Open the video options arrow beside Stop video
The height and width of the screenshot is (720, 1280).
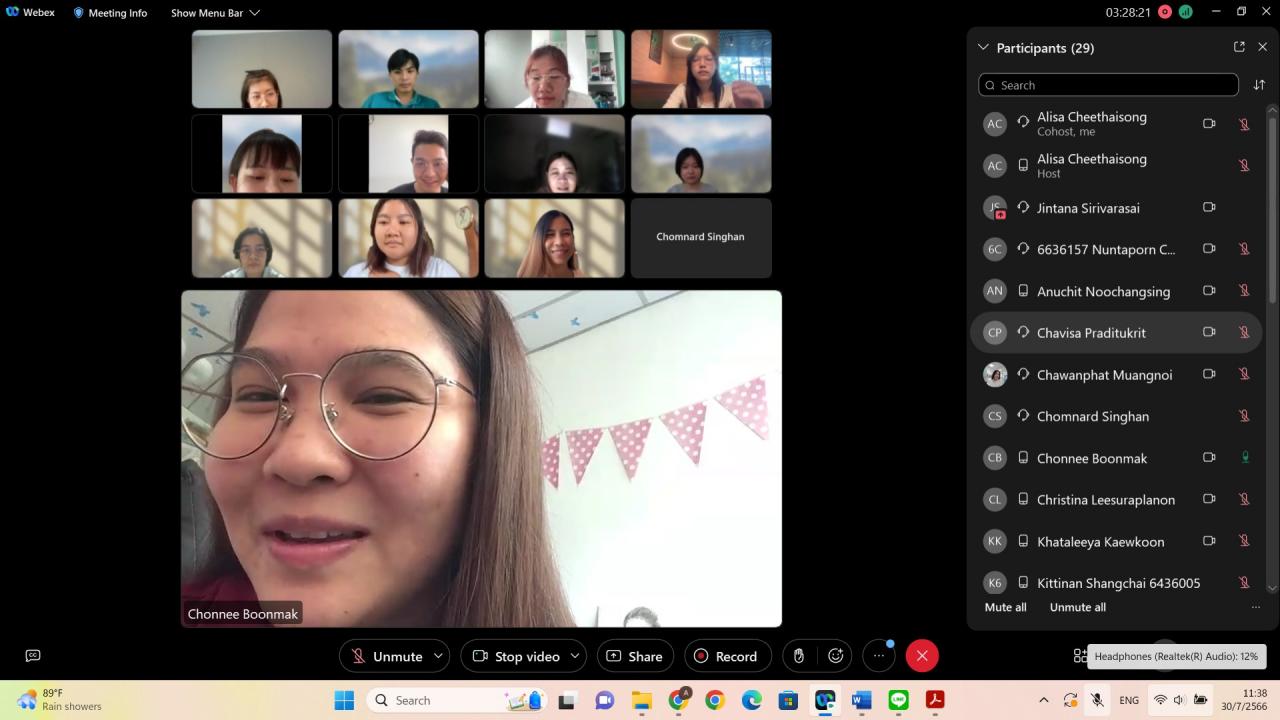(575, 656)
